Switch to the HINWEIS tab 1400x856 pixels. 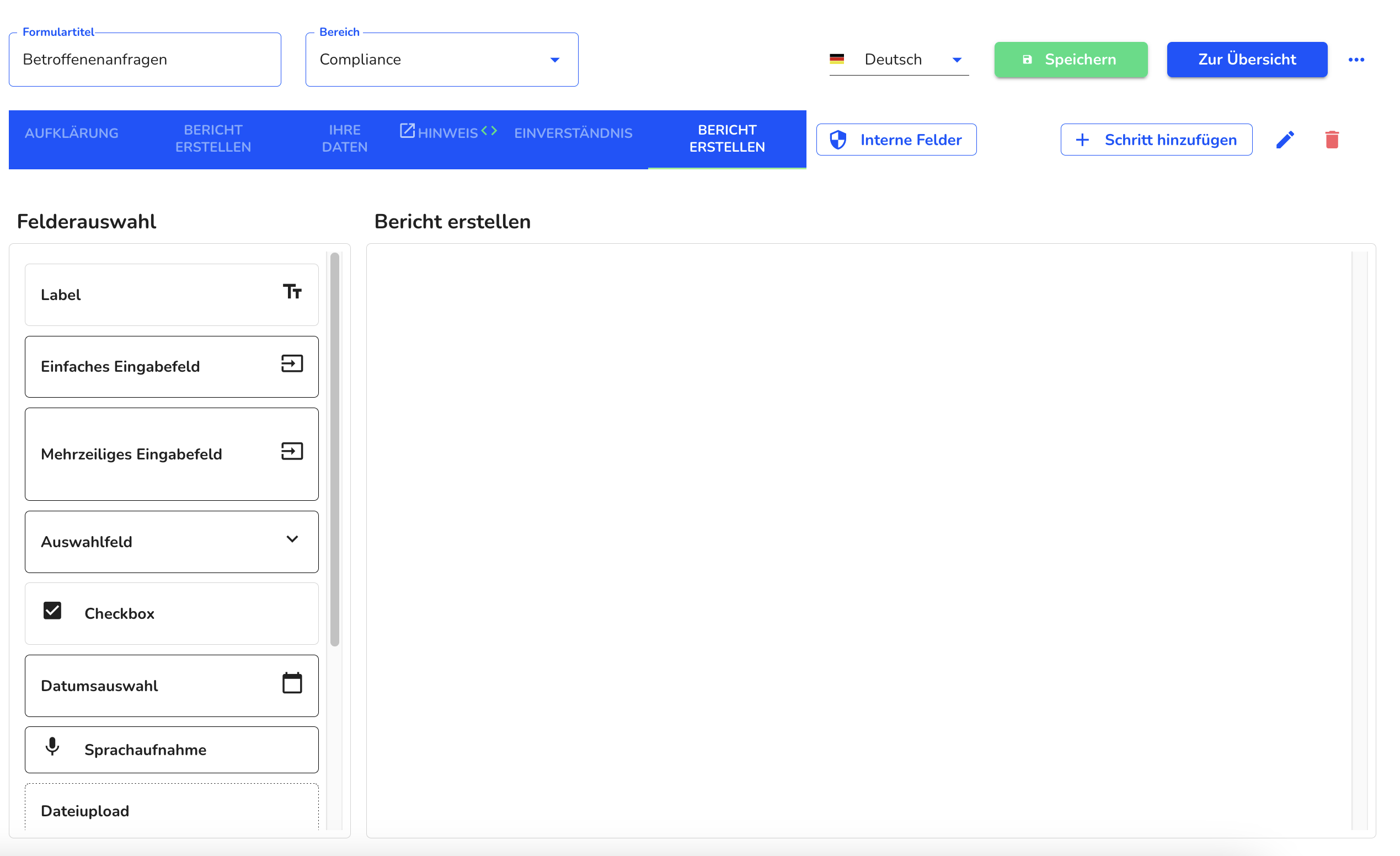point(448,133)
